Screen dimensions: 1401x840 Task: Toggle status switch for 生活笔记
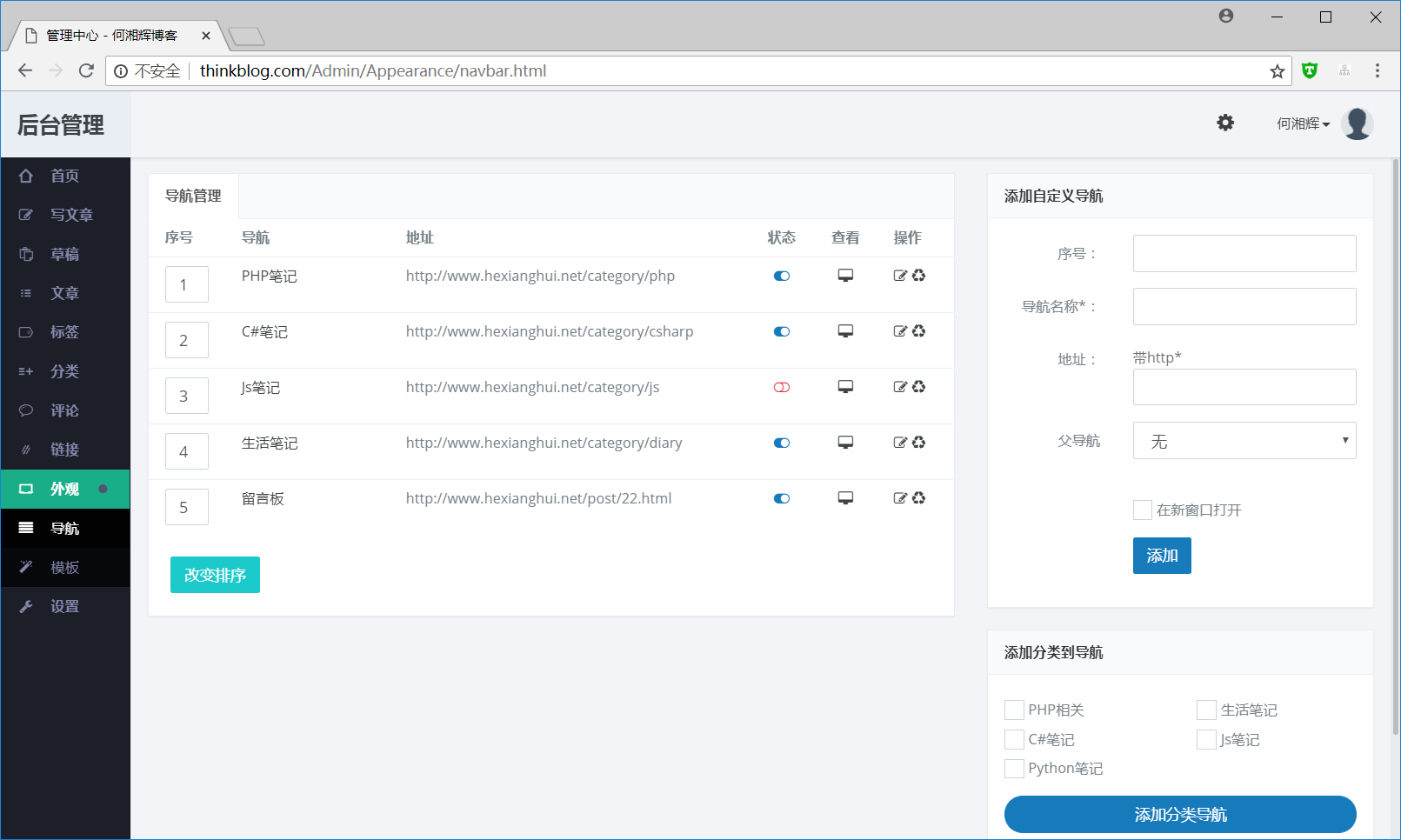(x=782, y=443)
